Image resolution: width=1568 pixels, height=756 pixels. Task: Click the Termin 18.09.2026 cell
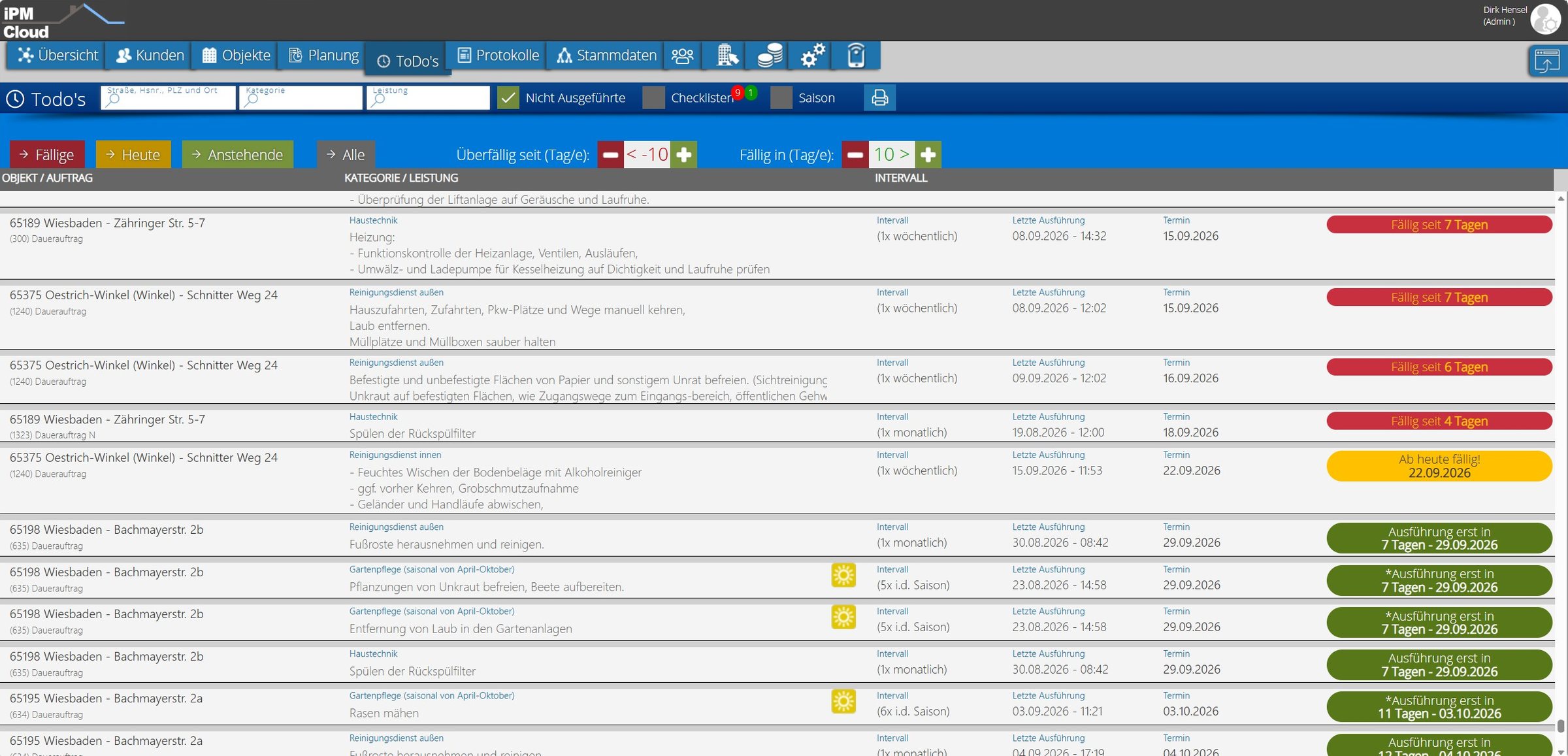(x=1190, y=433)
